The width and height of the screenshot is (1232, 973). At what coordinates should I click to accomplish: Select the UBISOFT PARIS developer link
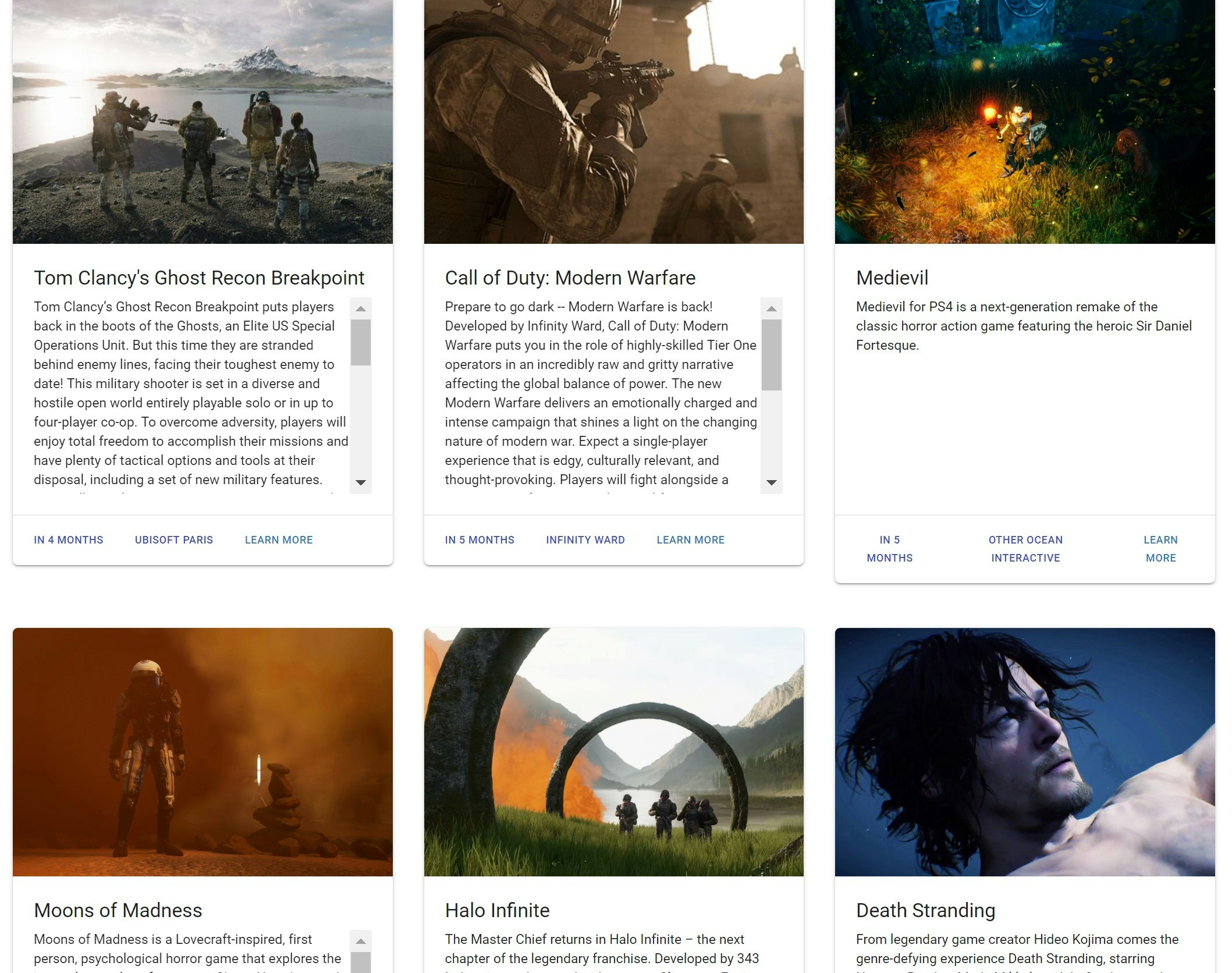coord(173,540)
